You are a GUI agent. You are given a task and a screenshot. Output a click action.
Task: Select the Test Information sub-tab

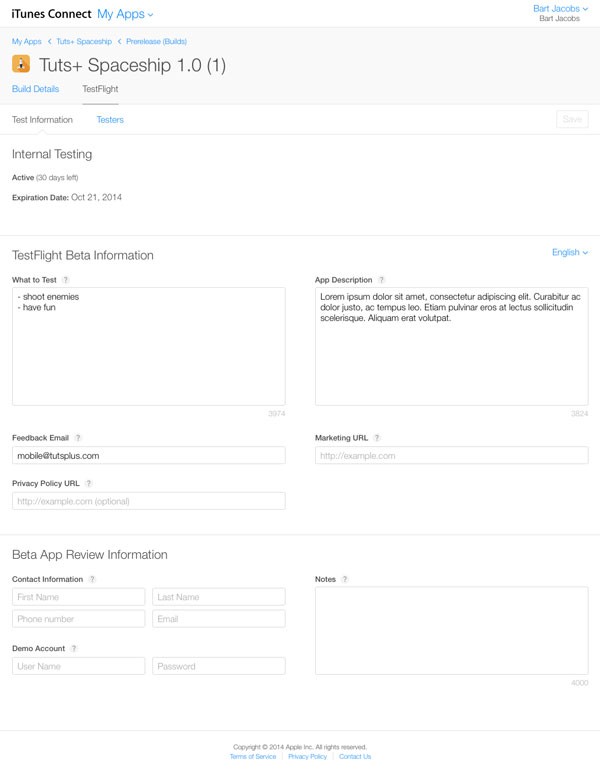[42, 120]
